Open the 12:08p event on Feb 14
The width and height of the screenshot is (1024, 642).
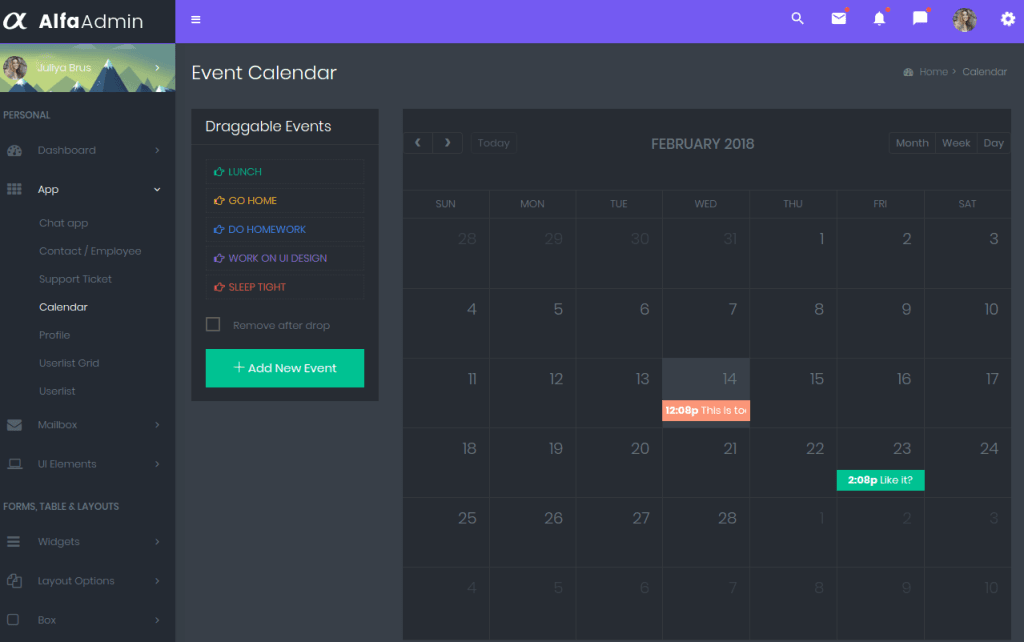(x=706, y=410)
